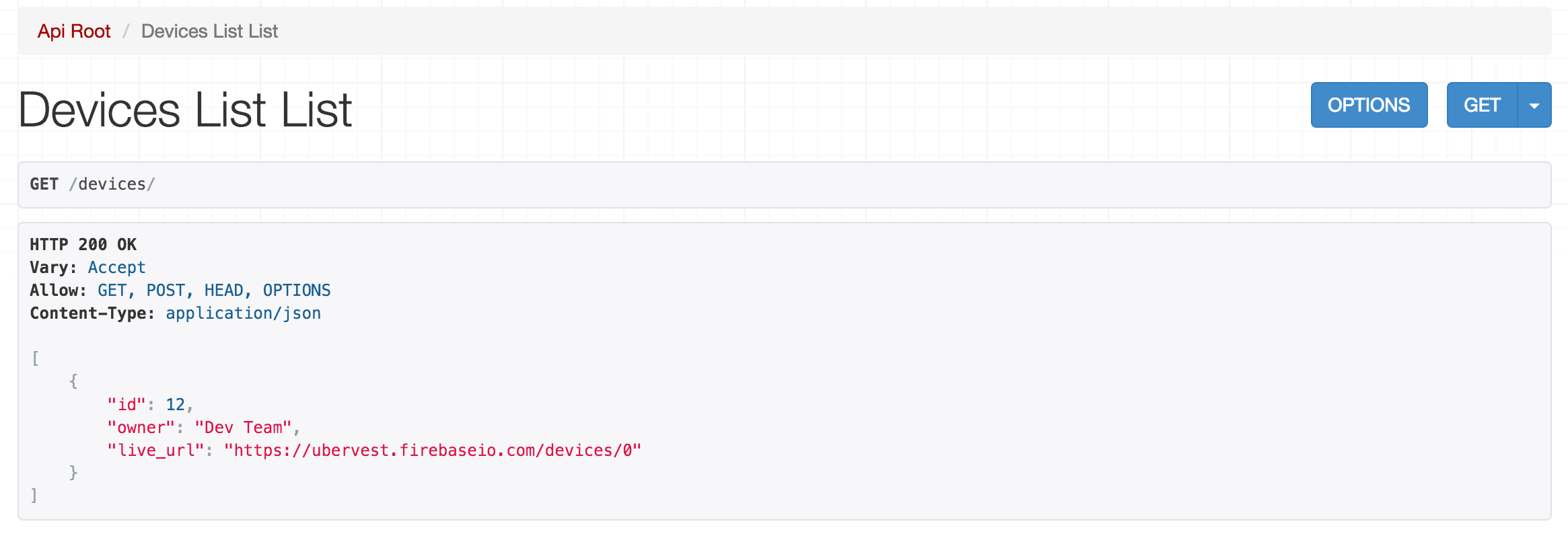Click the HTTP 200 OK status text
This screenshot has width=1568, height=542.
83,245
